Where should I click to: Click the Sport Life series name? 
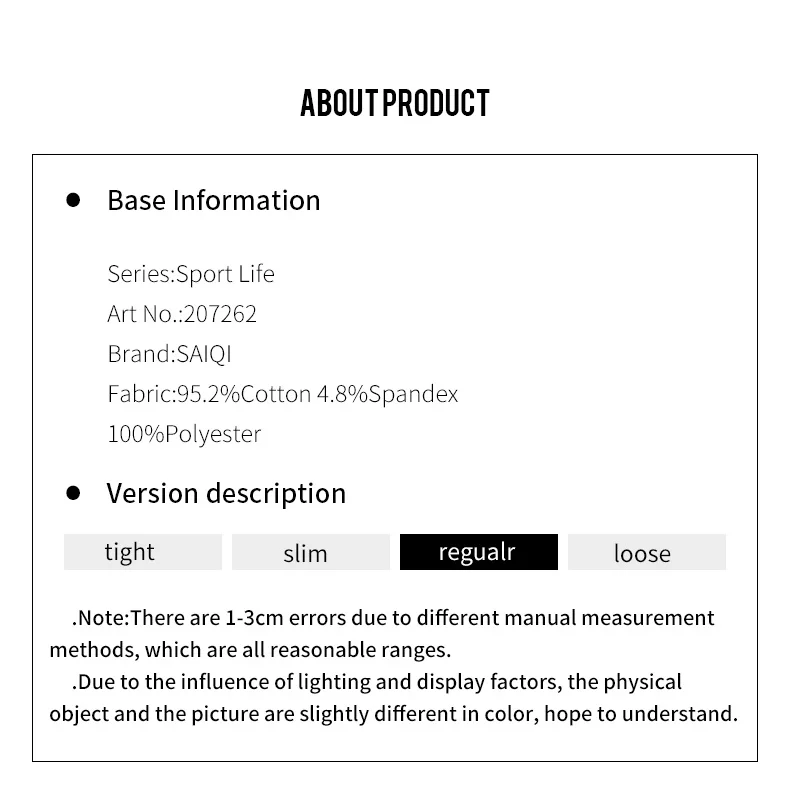(225, 274)
